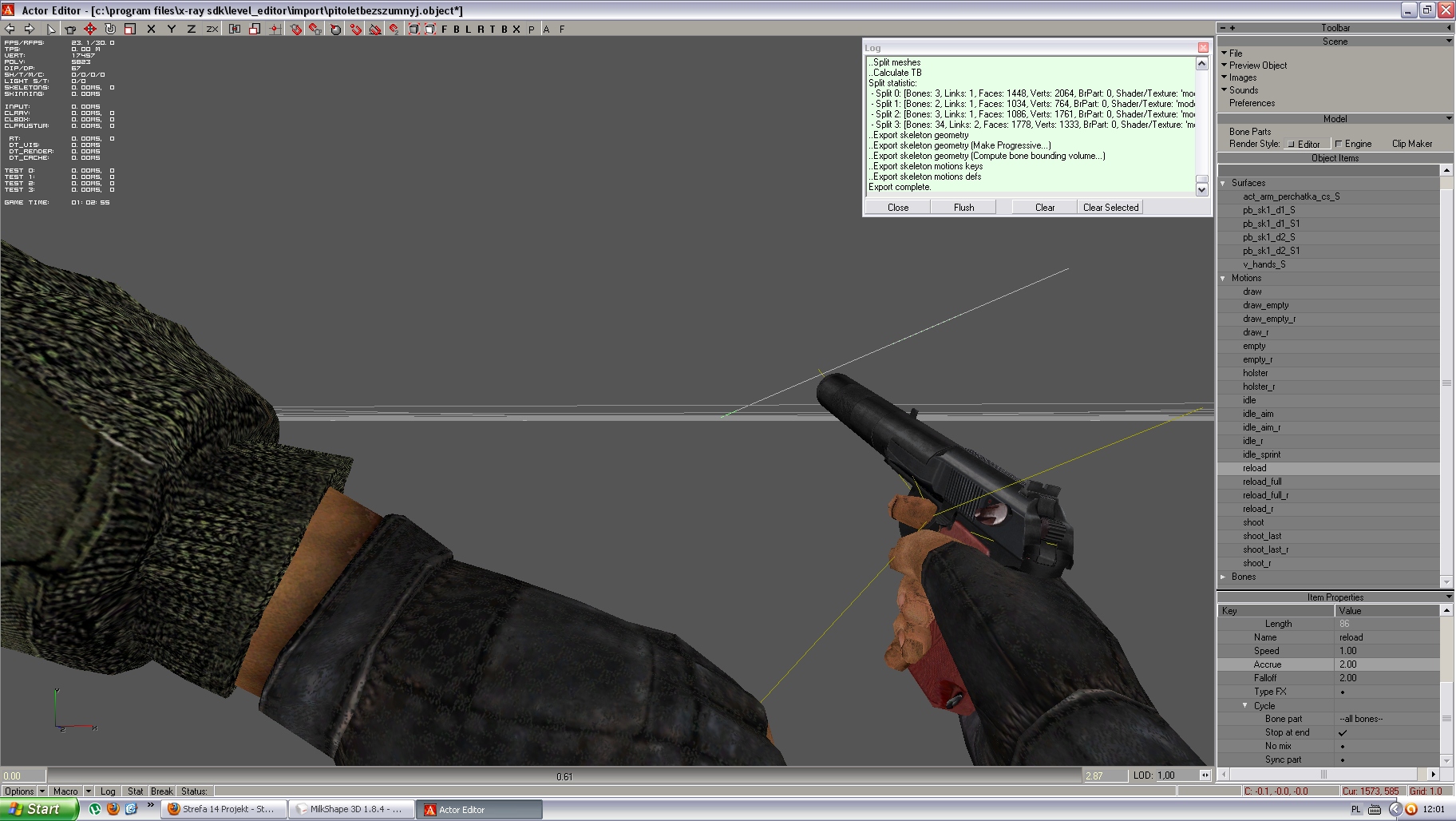The width and height of the screenshot is (1456, 821).
Task: Open the File menu in Scene panel
Action: coord(1236,53)
